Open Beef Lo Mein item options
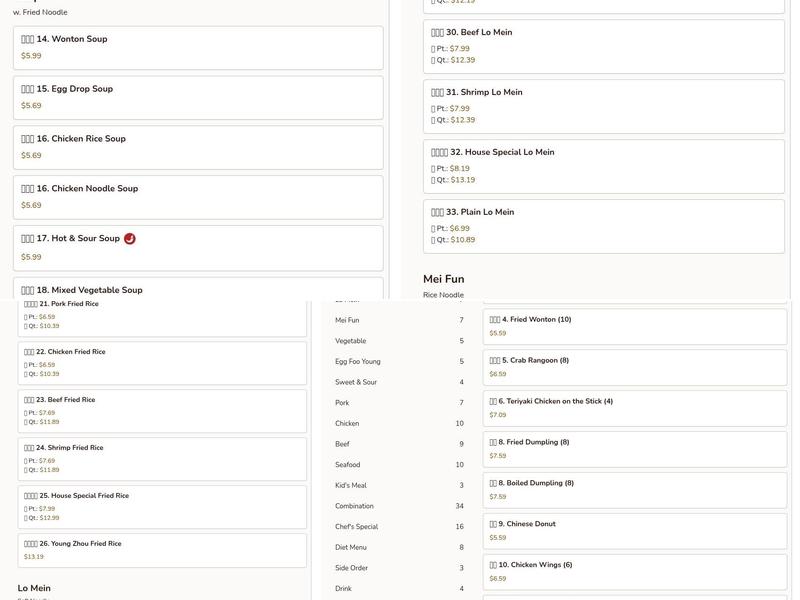The width and height of the screenshot is (800, 600). (x=604, y=46)
